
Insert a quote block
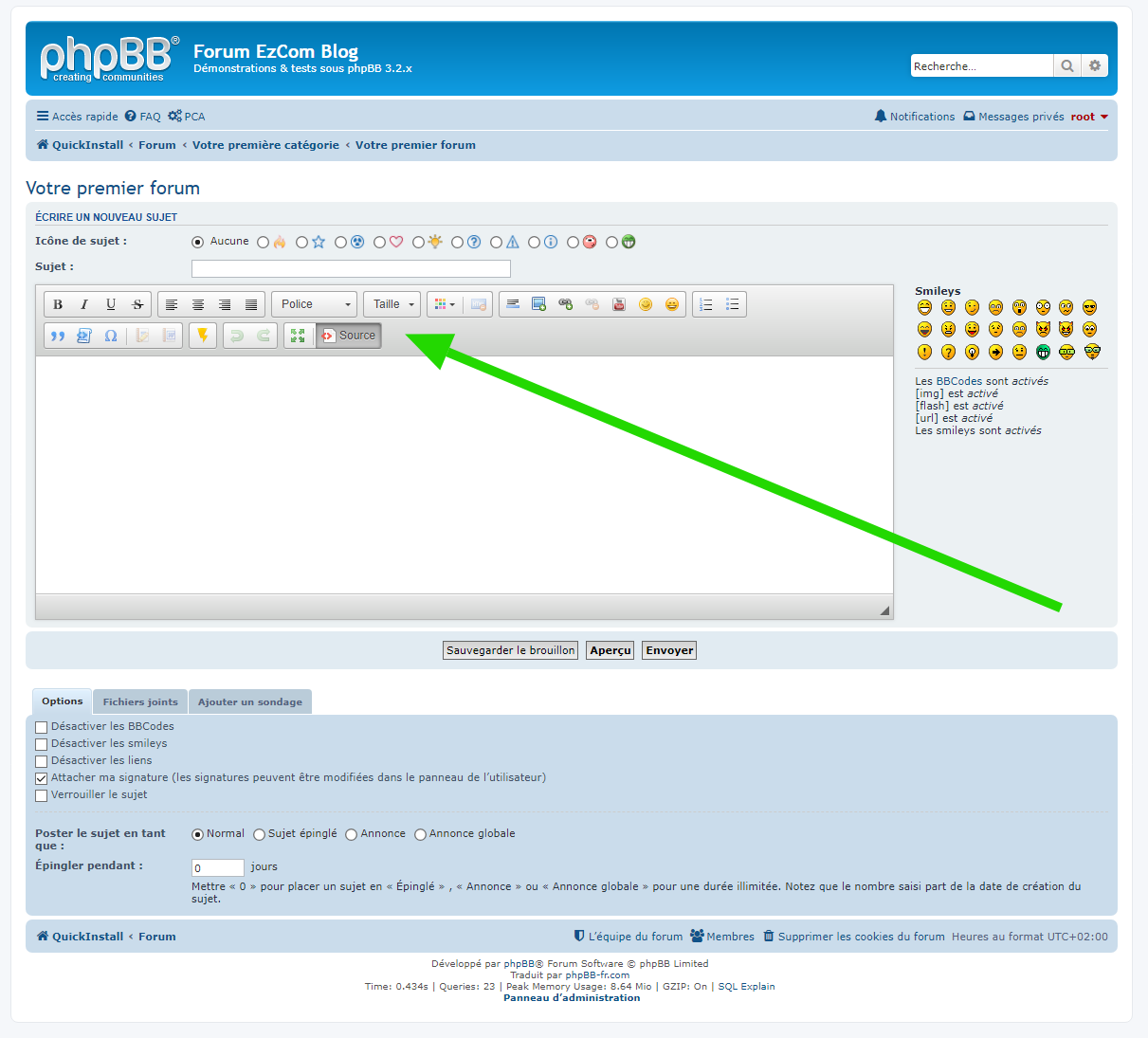tap(58, 336)
